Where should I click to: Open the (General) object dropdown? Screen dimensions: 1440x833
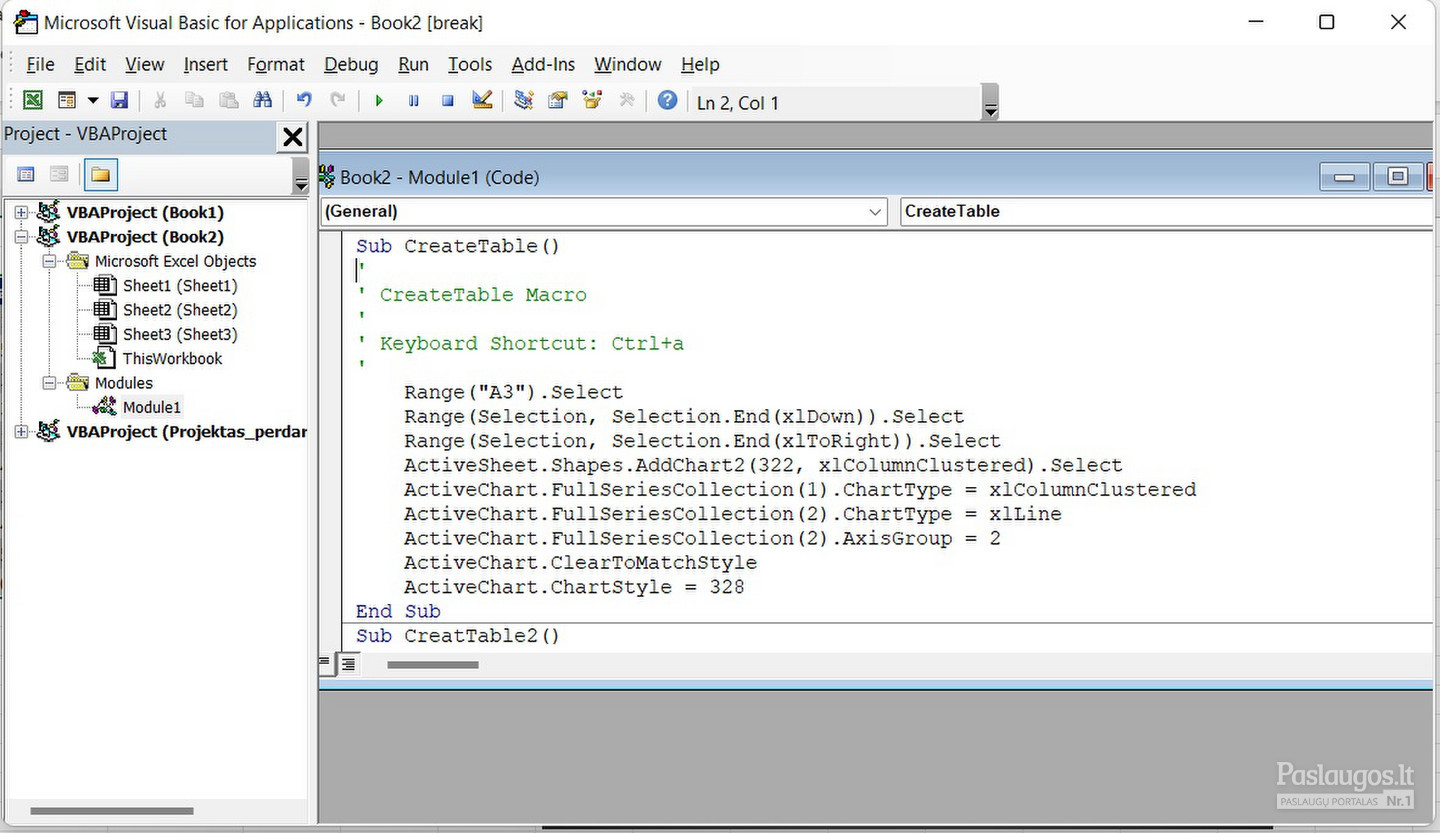coord(604,211)
